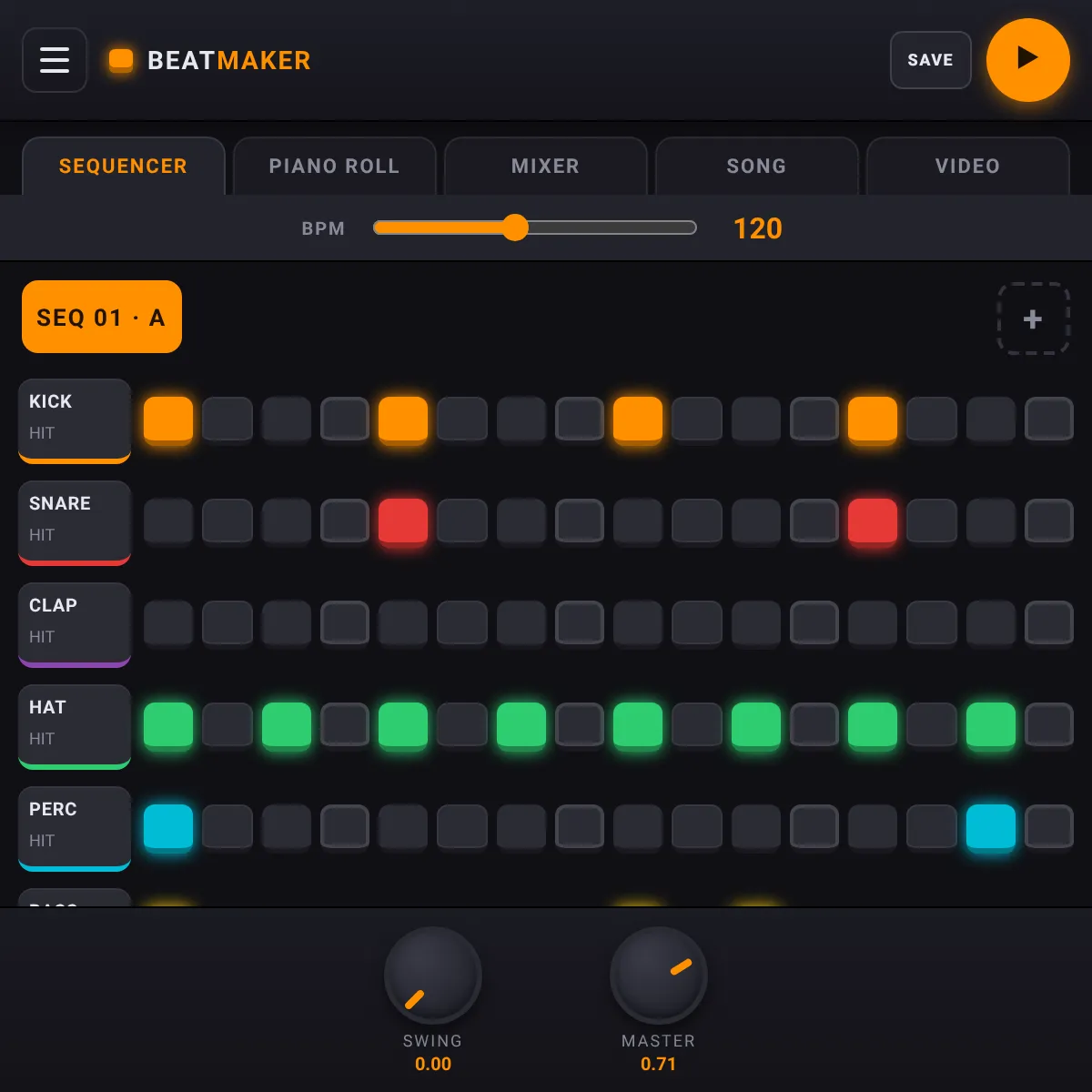Select the PERC track label
Image resolution: width=1092 pixels, height=1092 pixels.
pyautogui.click(x=75, y=828)
